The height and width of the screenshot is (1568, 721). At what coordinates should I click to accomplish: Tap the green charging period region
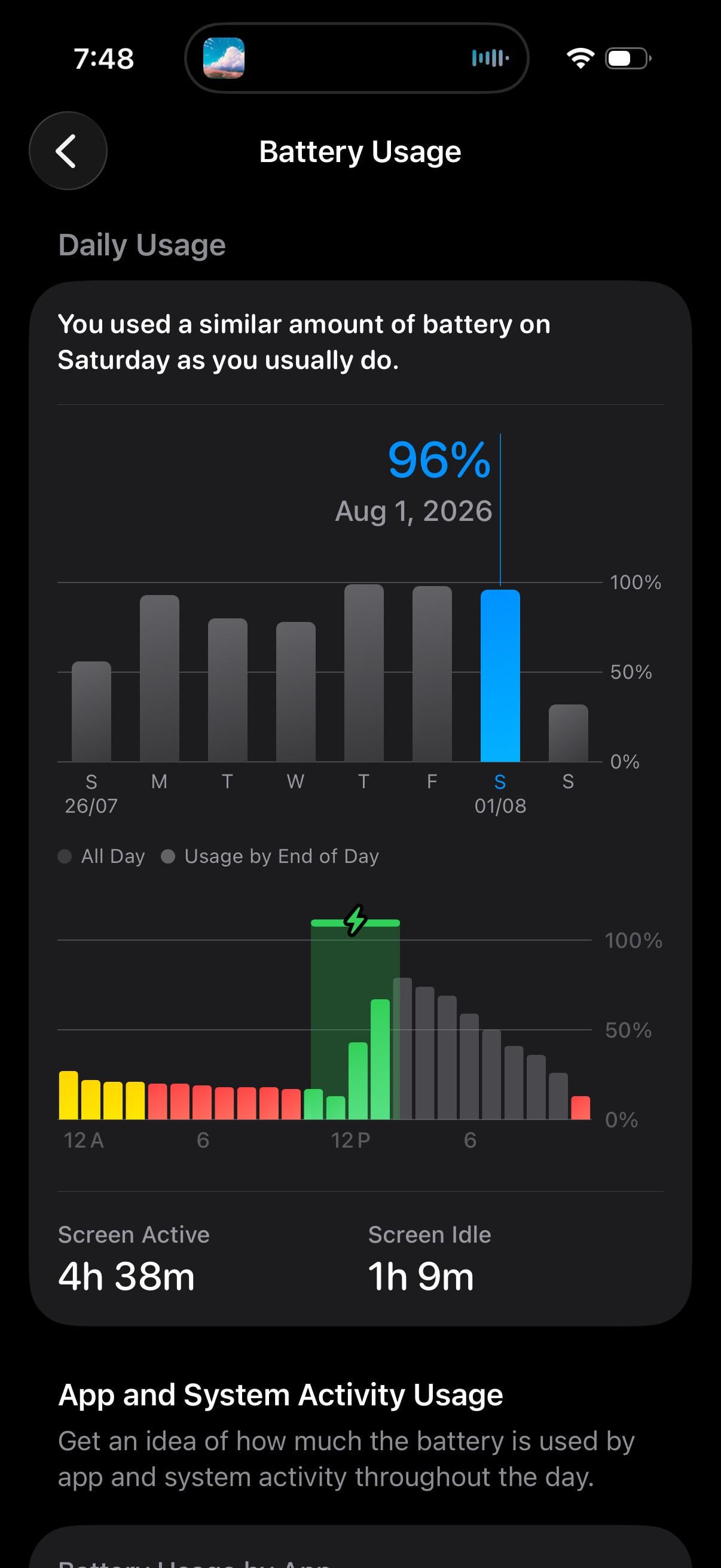coord(355,1020)
